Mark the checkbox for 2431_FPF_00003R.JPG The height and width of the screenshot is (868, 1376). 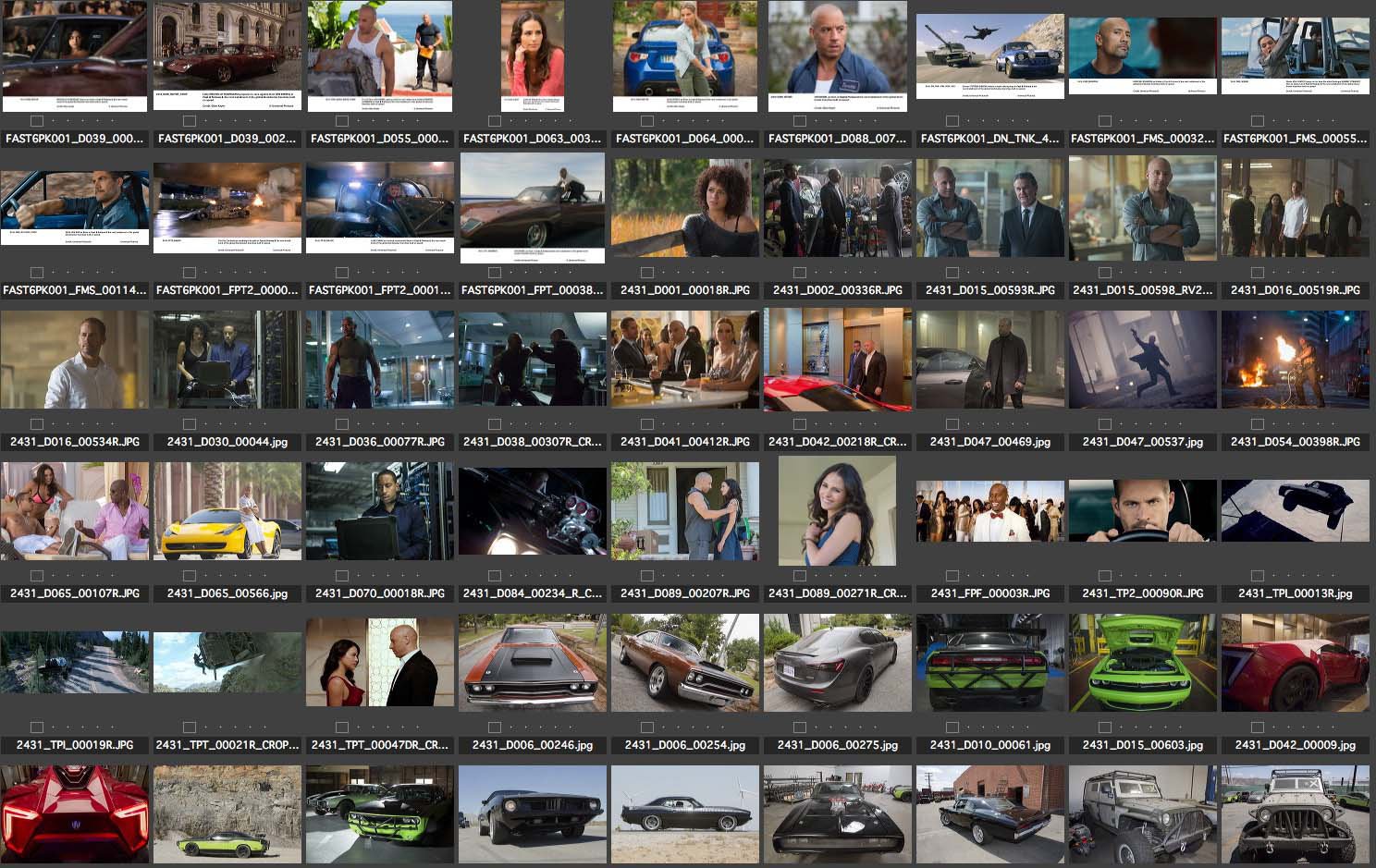click(x=952, y=576)
